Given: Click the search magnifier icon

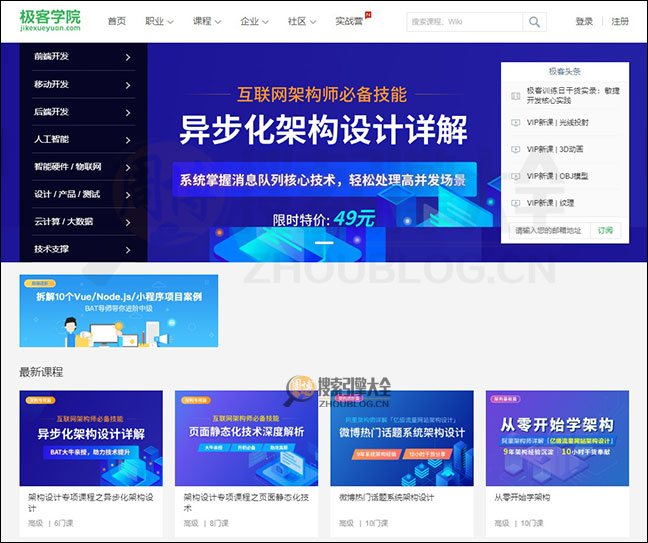Looking at the screenshot, I should tap(534, 22).
